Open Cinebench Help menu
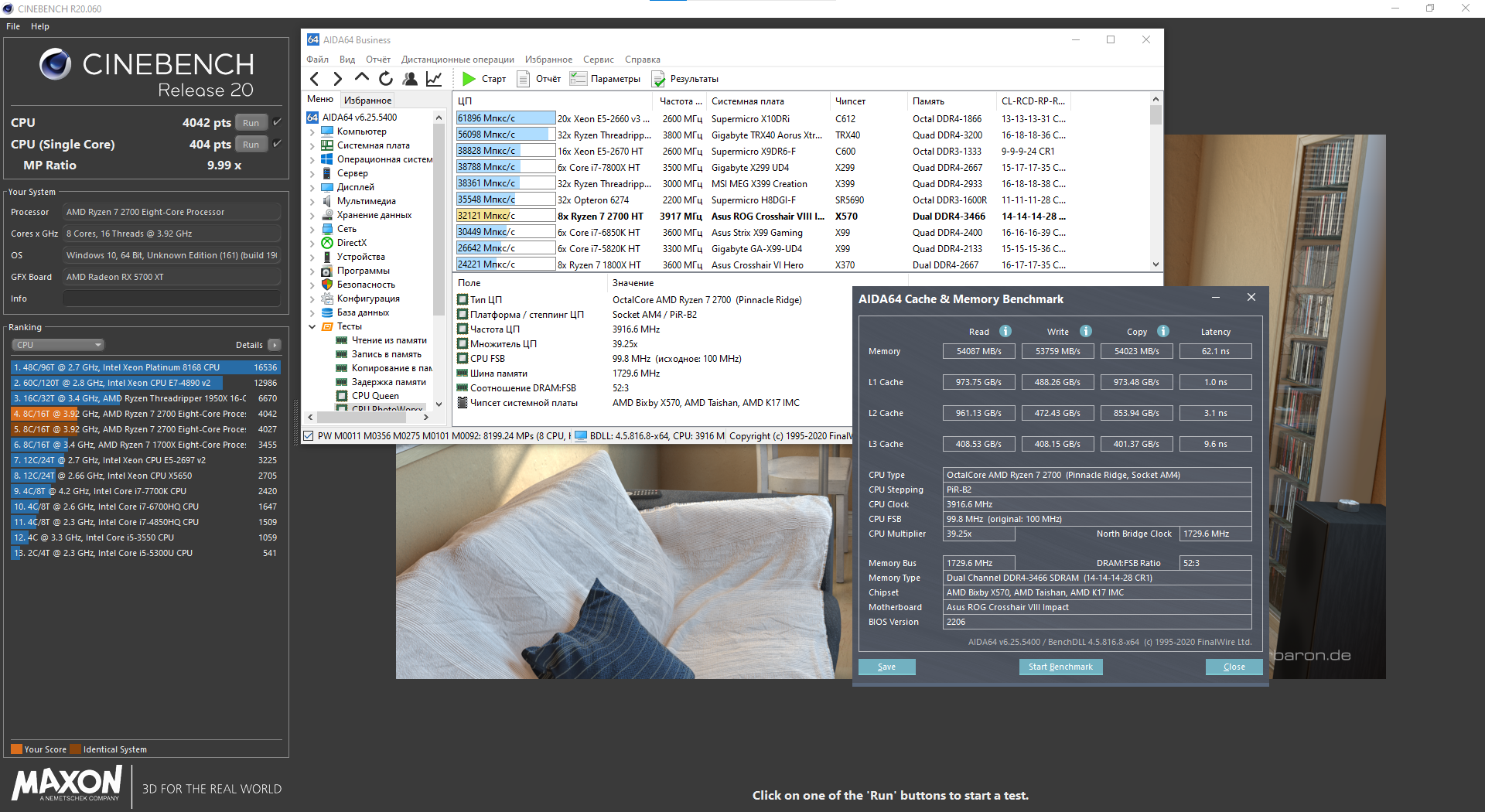1485x812 pixels. [40, 26]
